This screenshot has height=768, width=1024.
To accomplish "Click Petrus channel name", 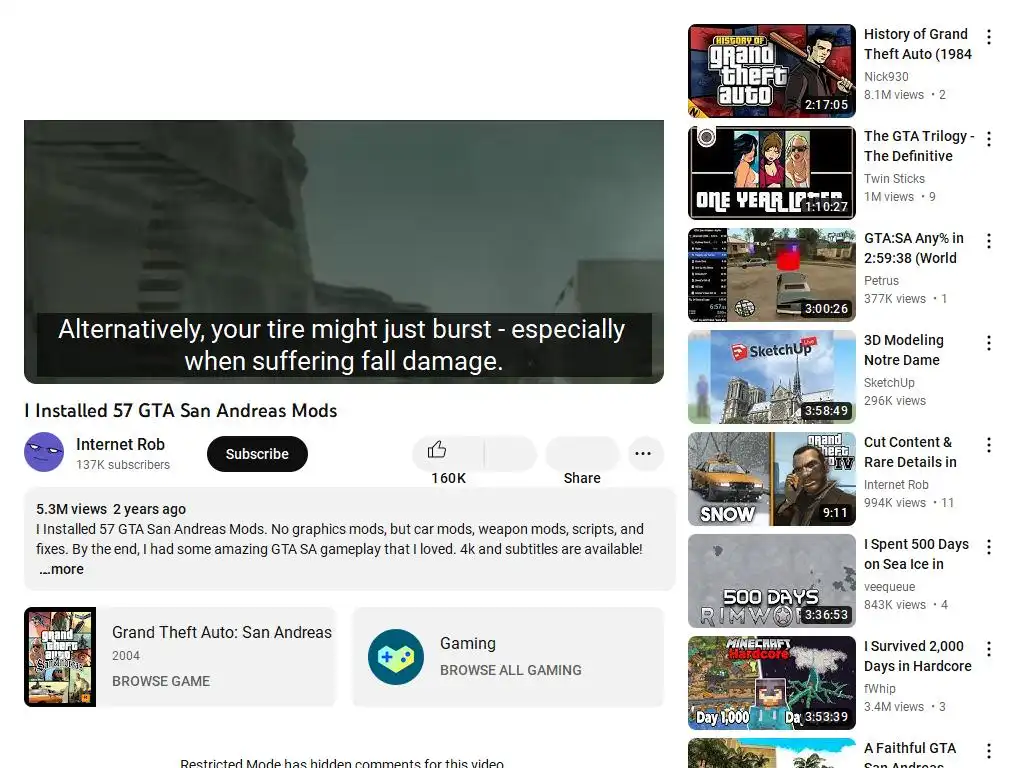I will click(x=881, y=280).
